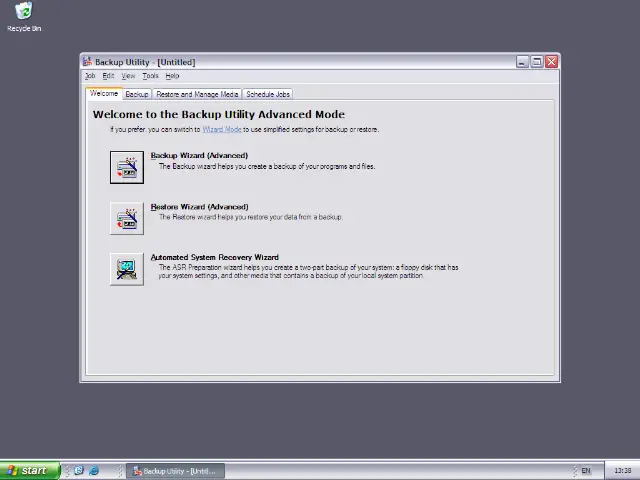Click the Backup Utility title bar icon
640x480 pixels.
pos(88,62)
